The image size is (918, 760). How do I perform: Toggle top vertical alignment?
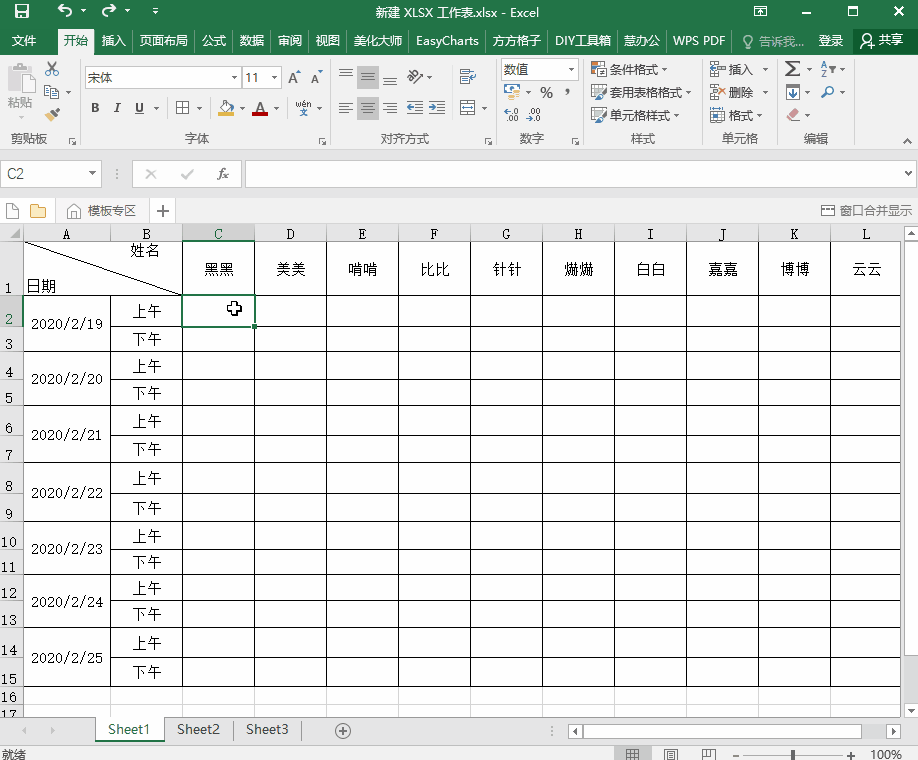click(346, 77)
